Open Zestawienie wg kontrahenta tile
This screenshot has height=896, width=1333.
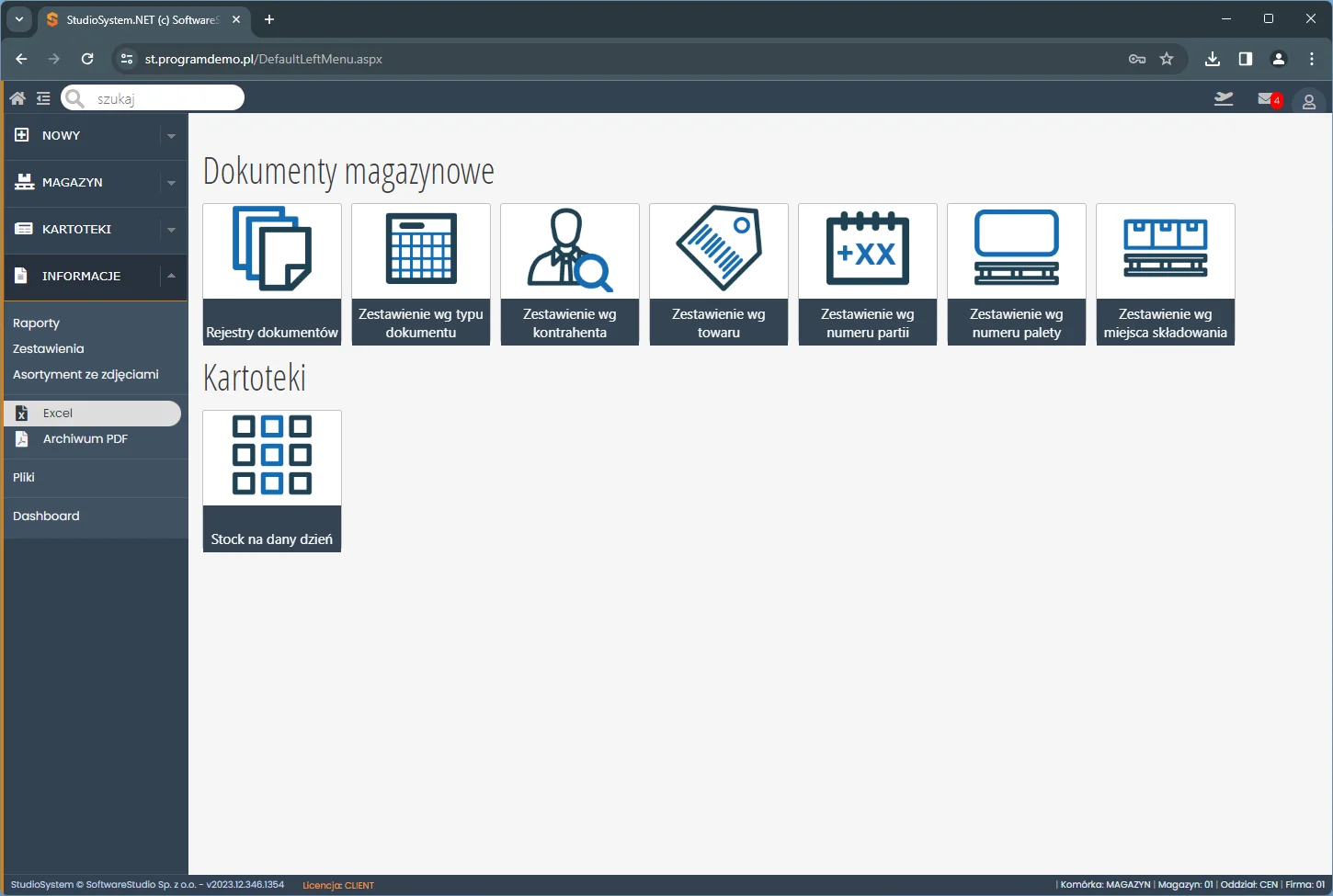pos(570,274)
